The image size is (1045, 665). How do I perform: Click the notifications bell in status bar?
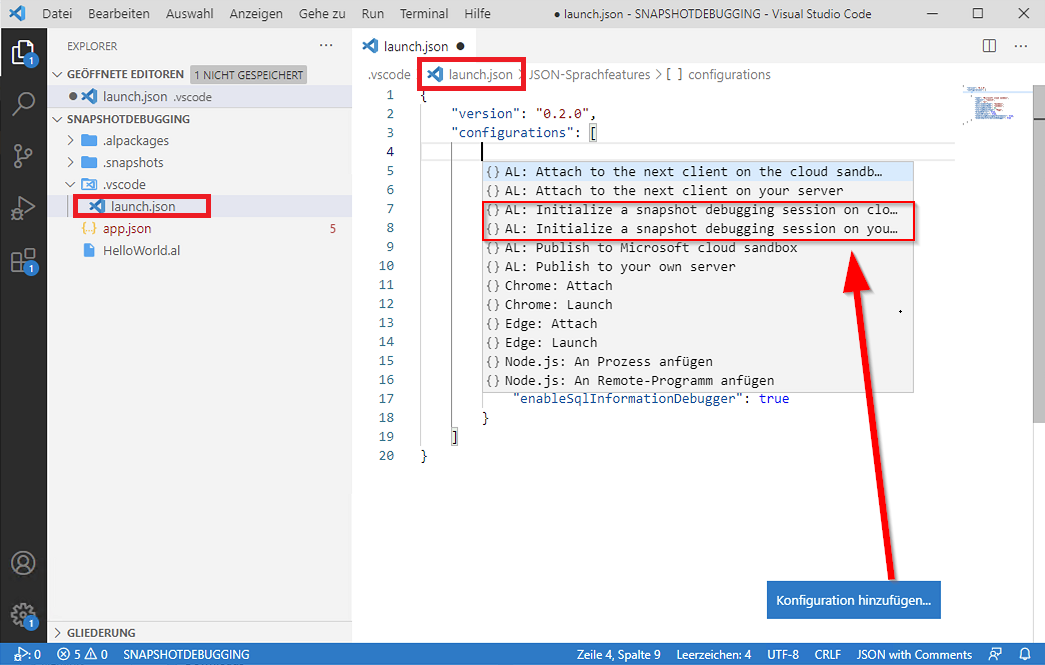tap(1025, 654)
